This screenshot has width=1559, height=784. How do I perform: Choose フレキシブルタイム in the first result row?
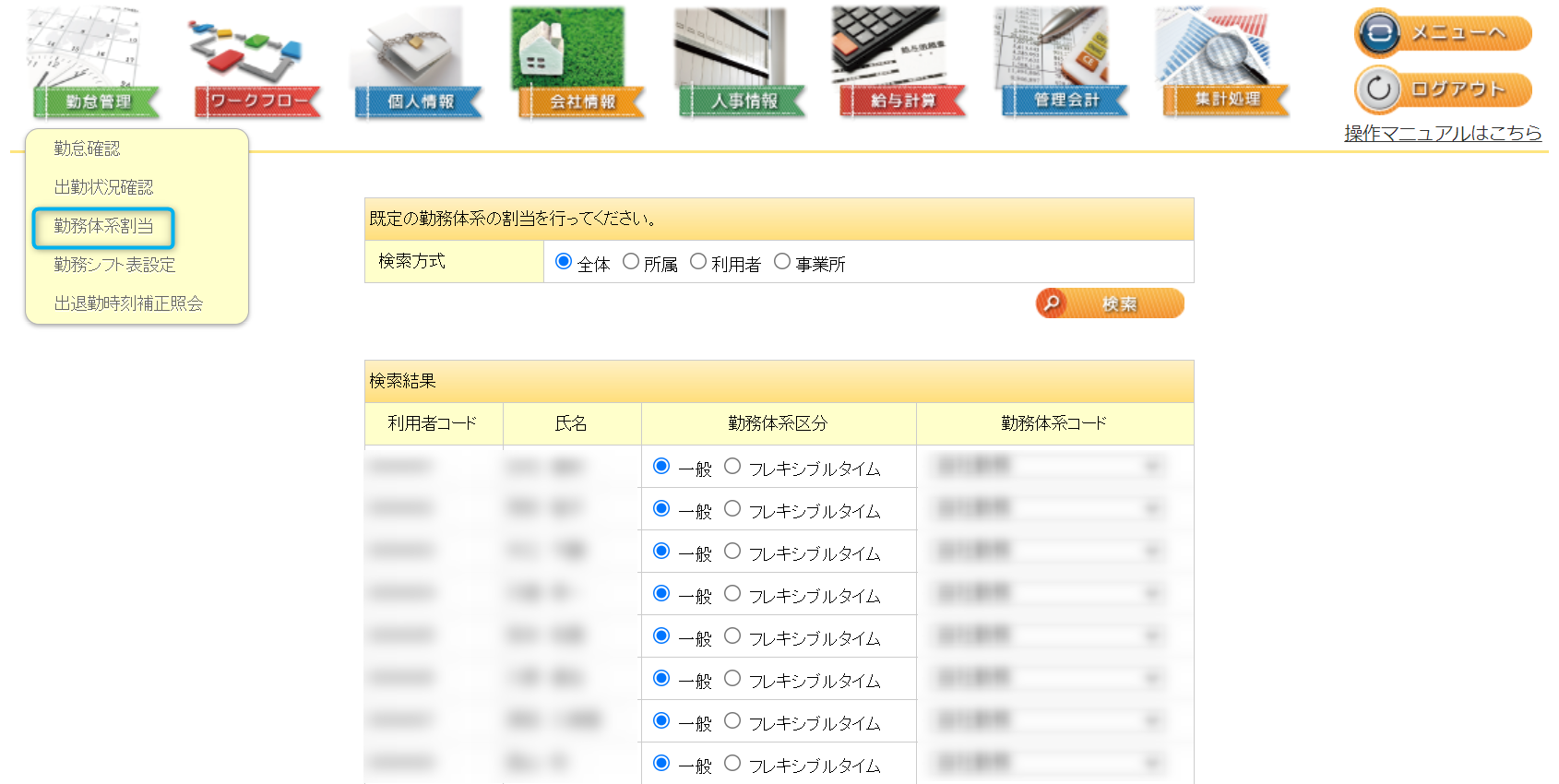pos(732,467)
